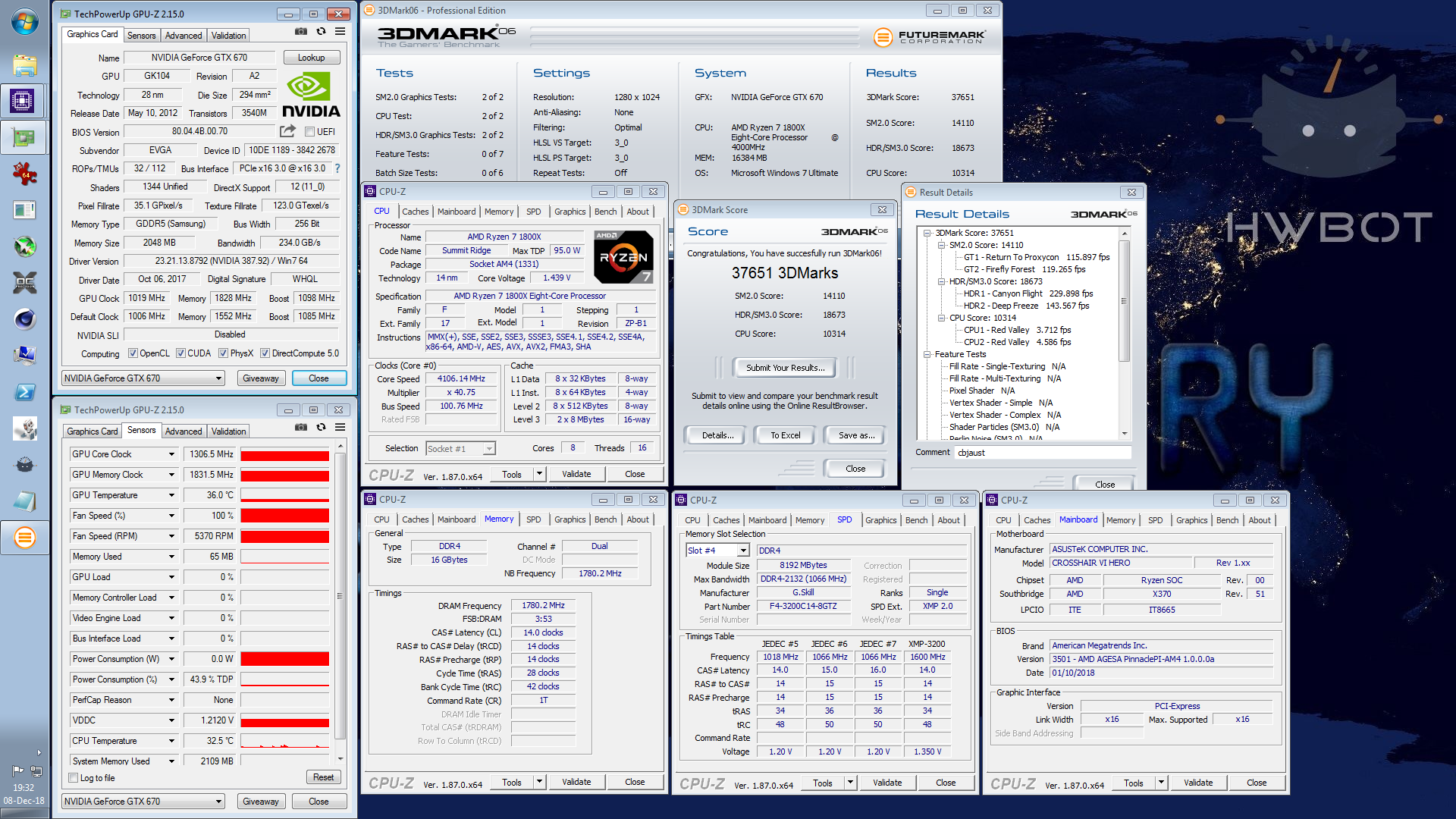Viewport: 1456px width, 819px height.
Task: Click the Details... button
Action: coord(717,435)
